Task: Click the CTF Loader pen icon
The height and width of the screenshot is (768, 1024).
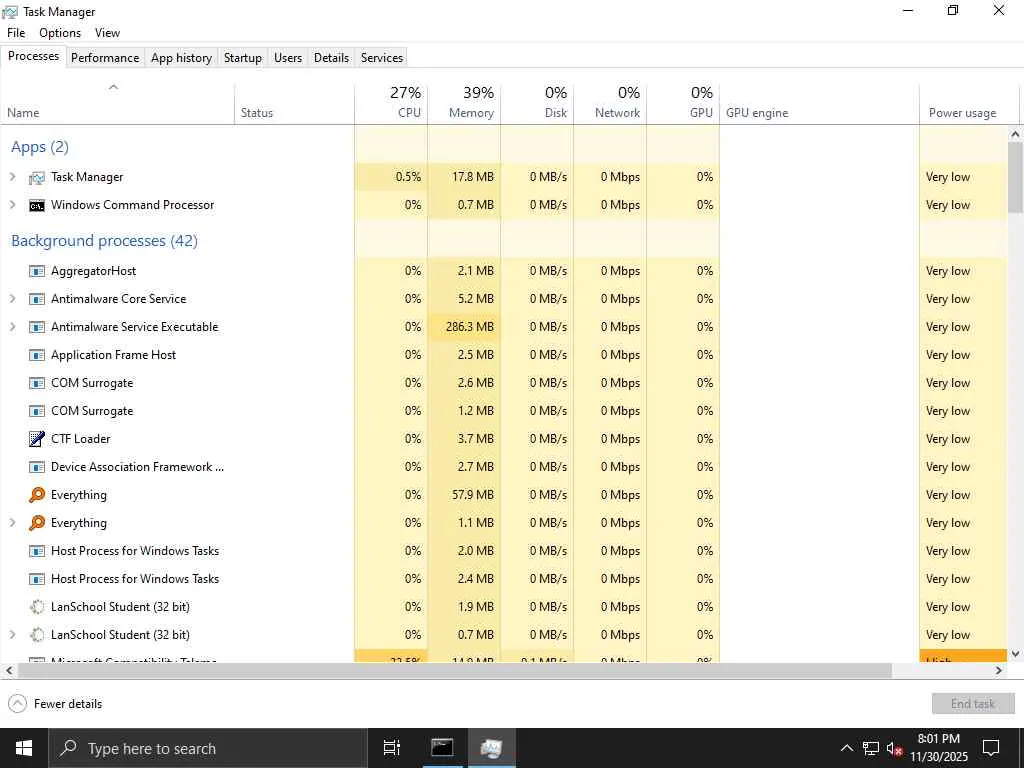Action: (x=37, y=439)
